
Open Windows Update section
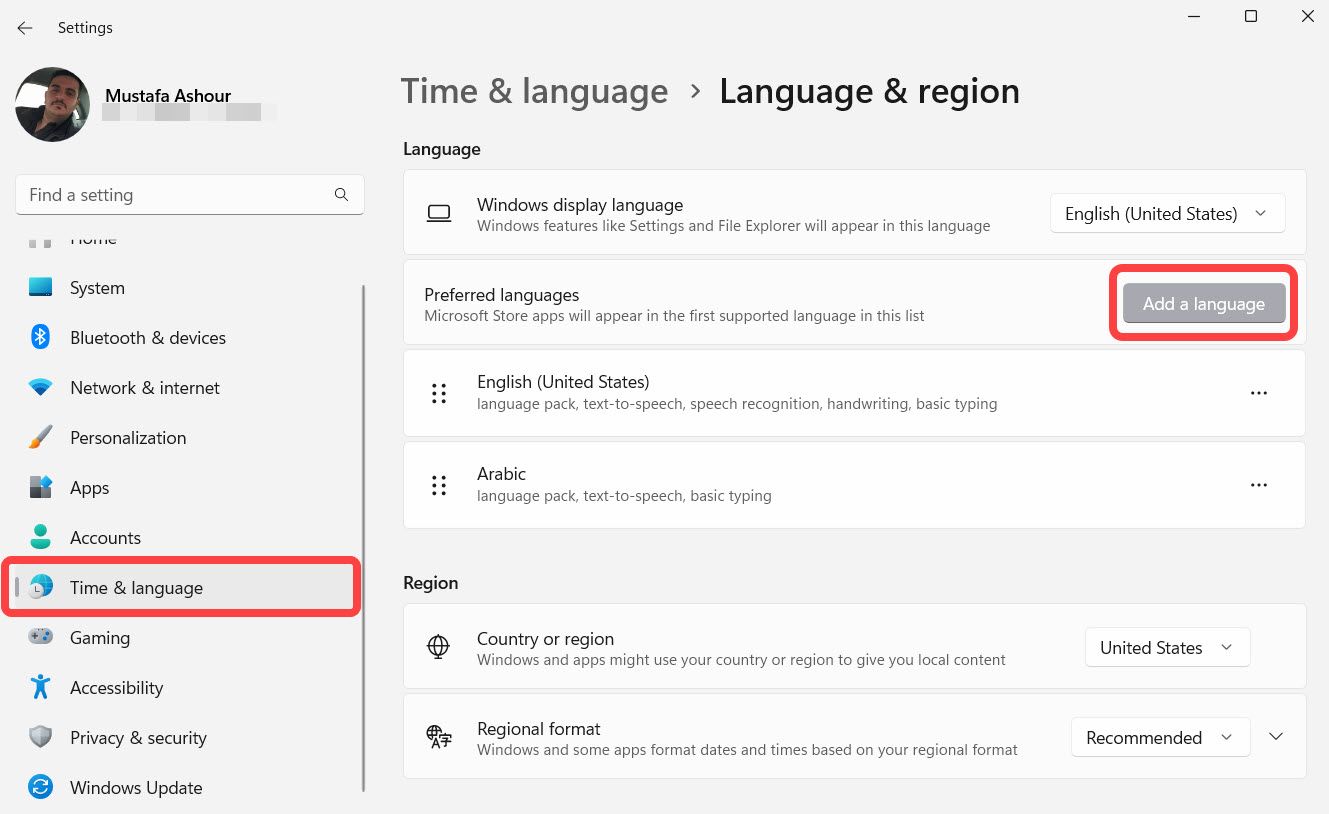(135, 788)
